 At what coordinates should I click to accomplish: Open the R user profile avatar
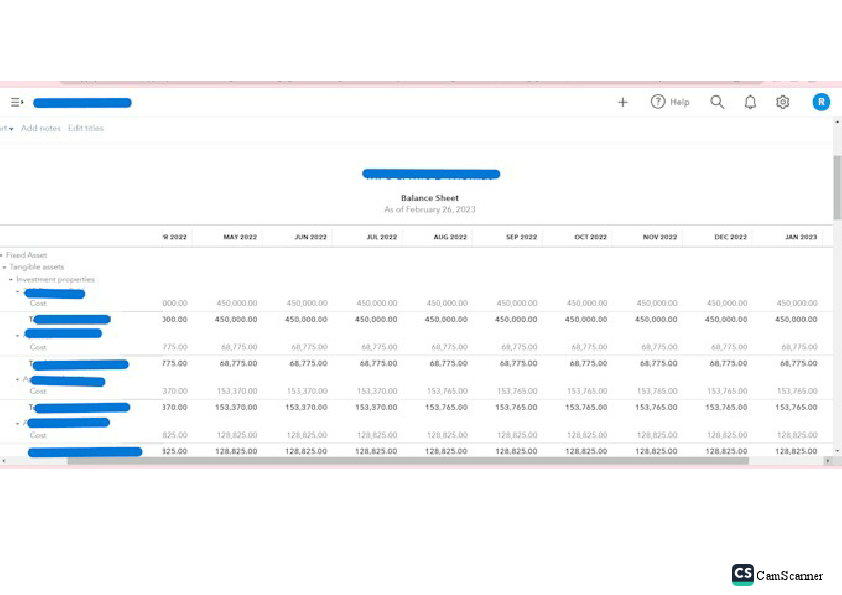[x=821, y=101]
